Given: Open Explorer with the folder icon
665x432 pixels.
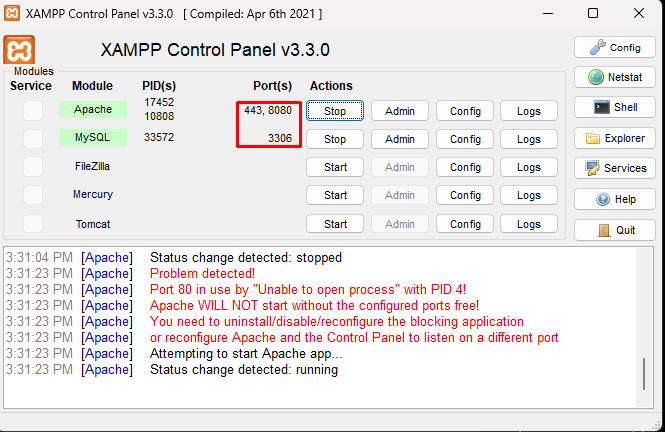Looking at the screenshot, I should point(615,138).
